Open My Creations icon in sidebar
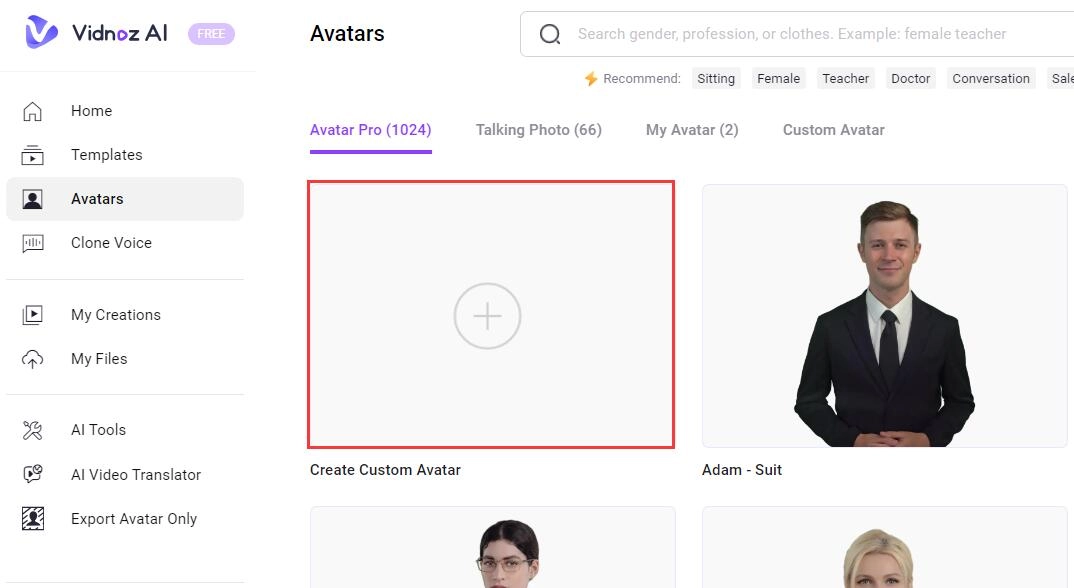Image resolution: width=1074 pixels, height=588 pixels. [33, 315]
